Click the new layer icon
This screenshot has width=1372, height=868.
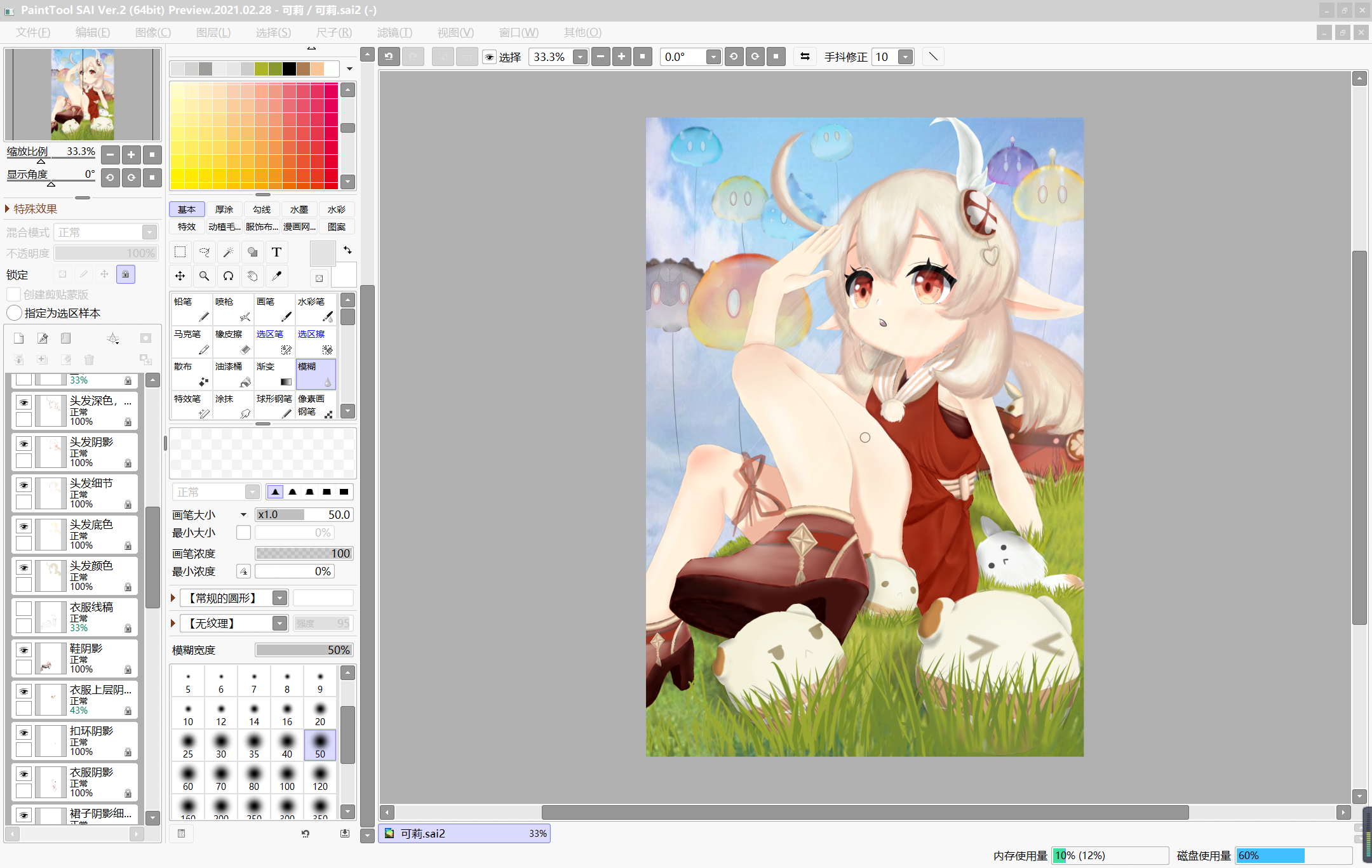click(x=19, y=338)
